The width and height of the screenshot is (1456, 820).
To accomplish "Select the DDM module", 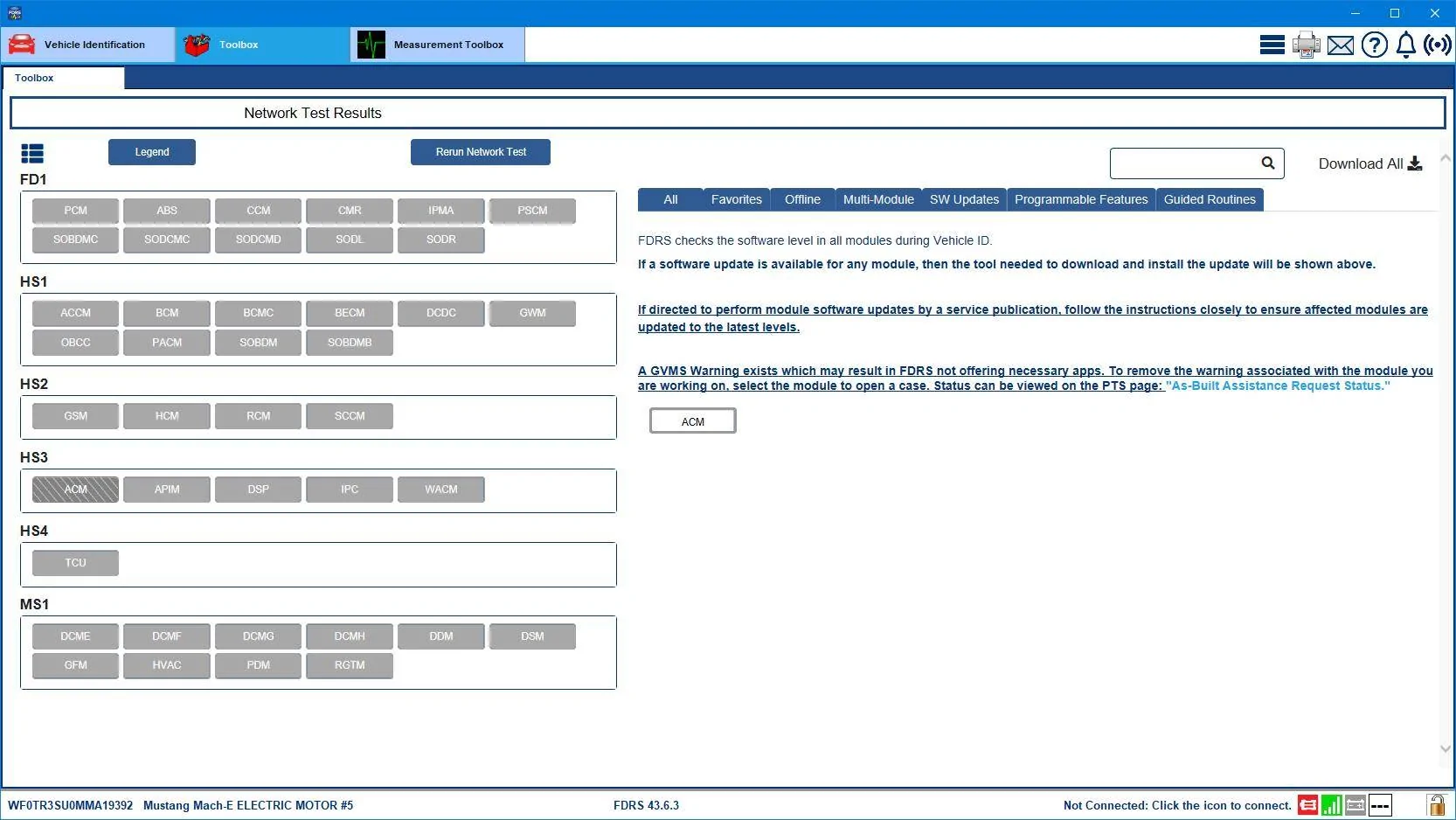I will point(441,636).
